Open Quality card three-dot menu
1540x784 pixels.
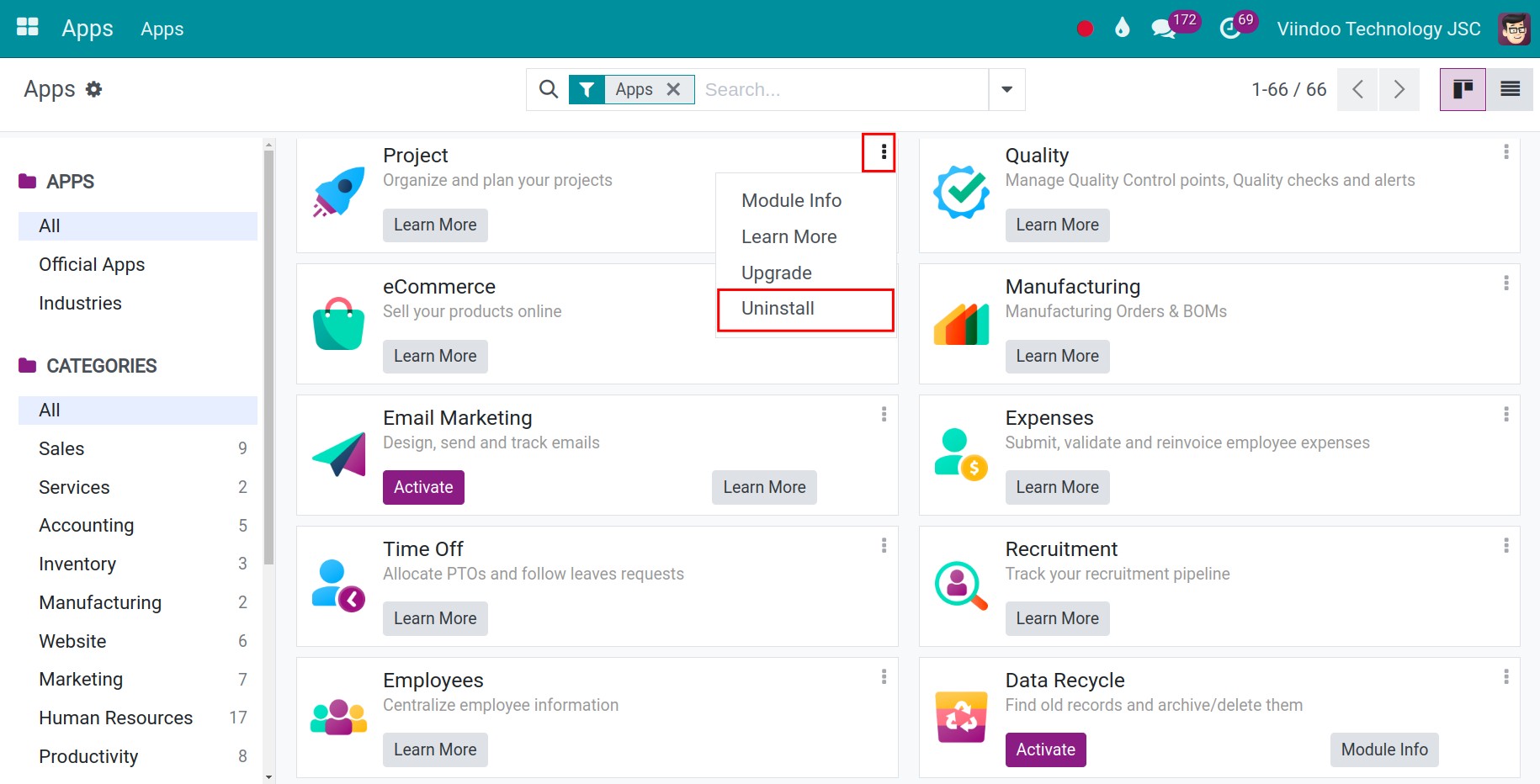tap(1505, 152)
